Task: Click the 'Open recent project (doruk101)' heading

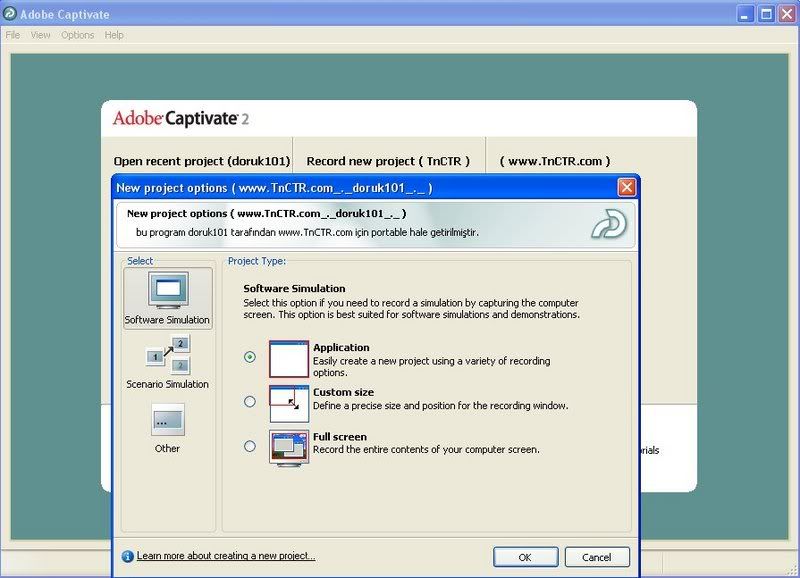Action: pos(202,161)
